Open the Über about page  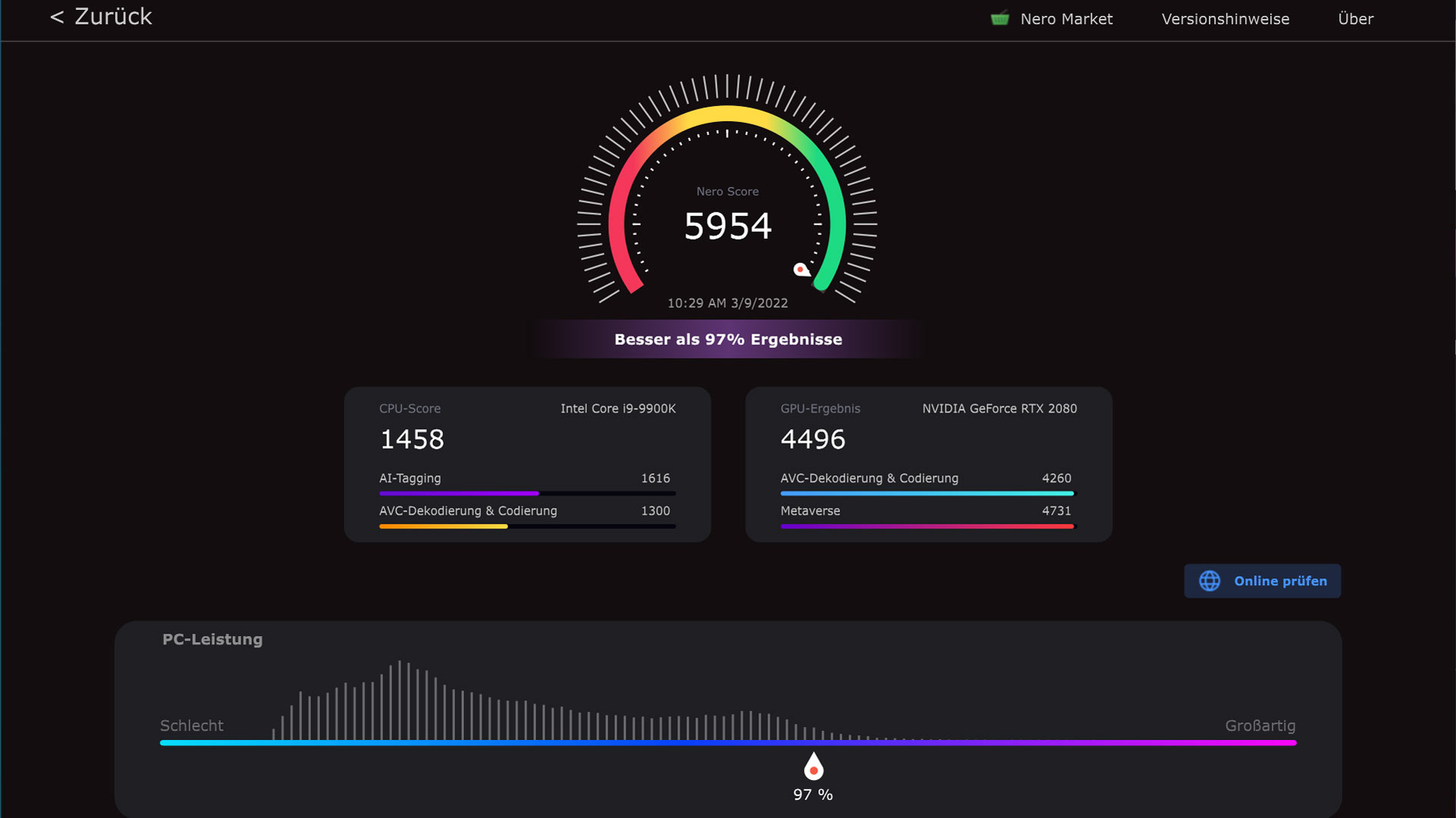(1355, 19)
